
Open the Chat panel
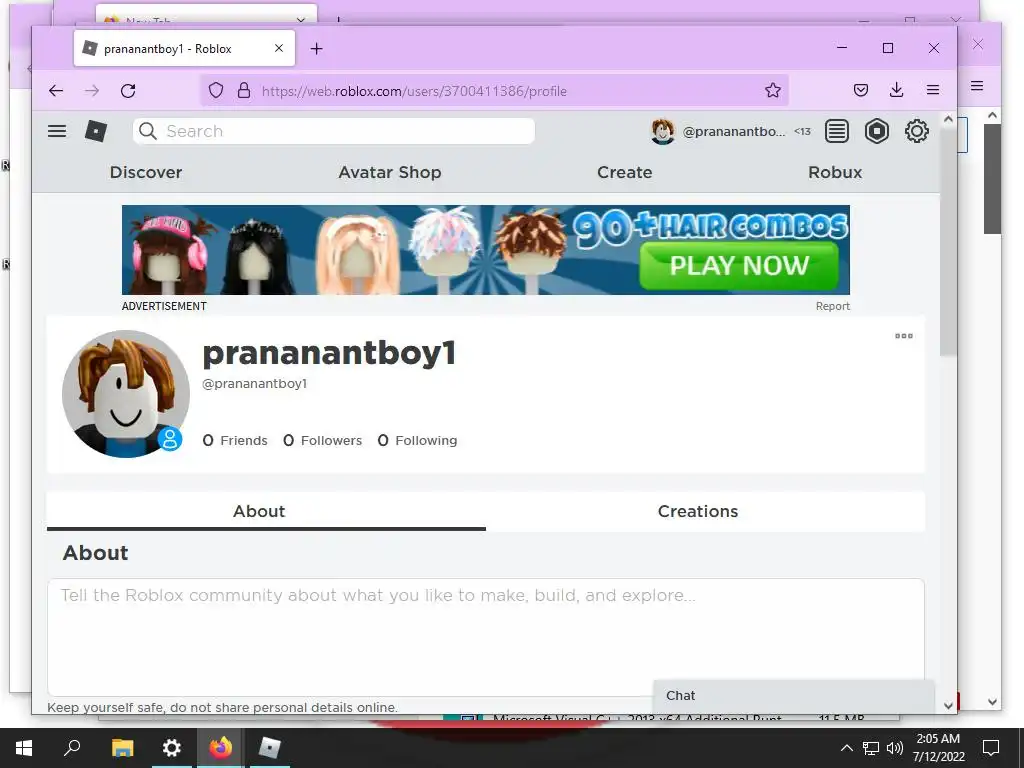(793, 696)
